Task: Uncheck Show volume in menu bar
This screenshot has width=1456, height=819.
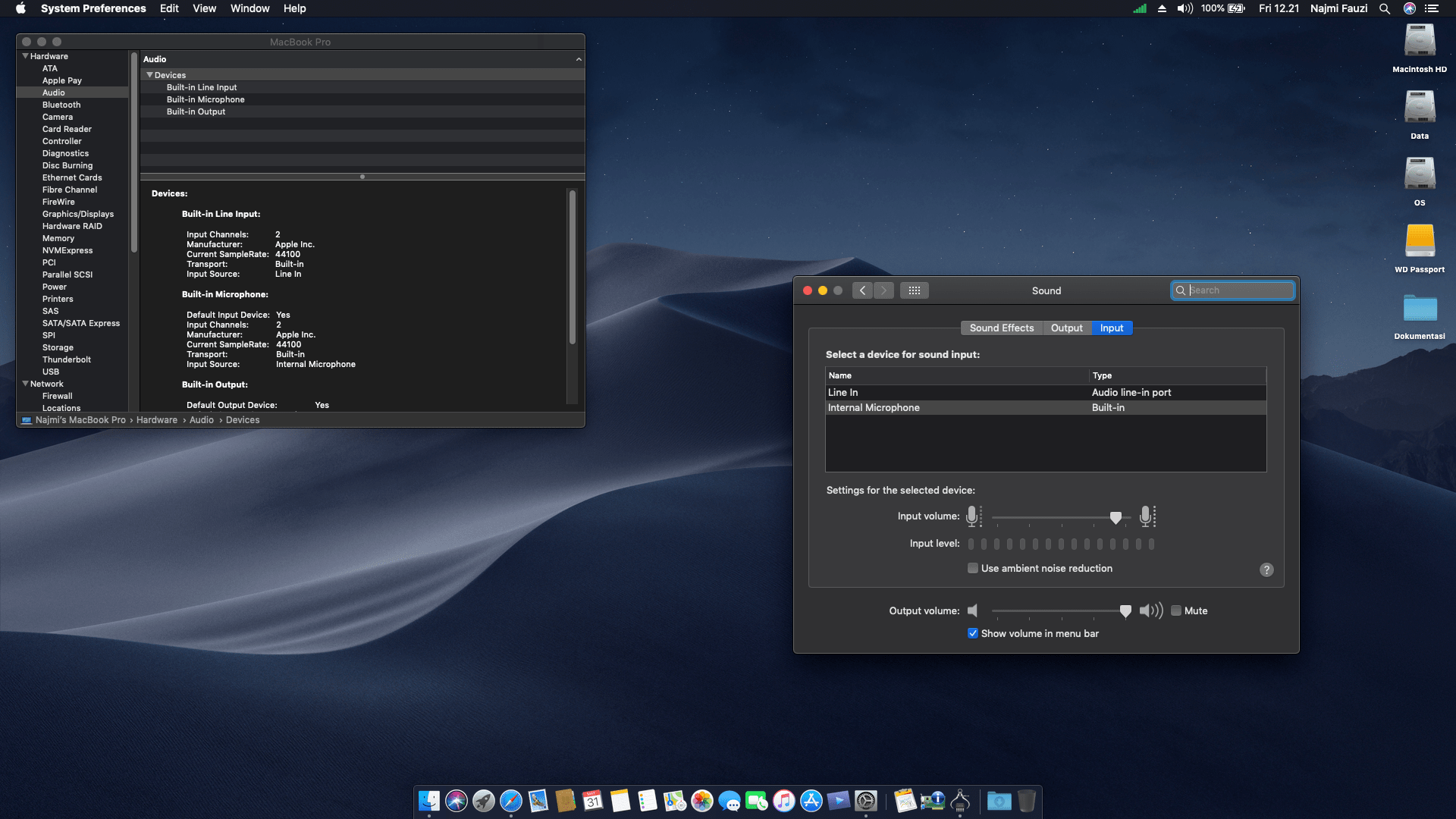Action: (973, 633)
